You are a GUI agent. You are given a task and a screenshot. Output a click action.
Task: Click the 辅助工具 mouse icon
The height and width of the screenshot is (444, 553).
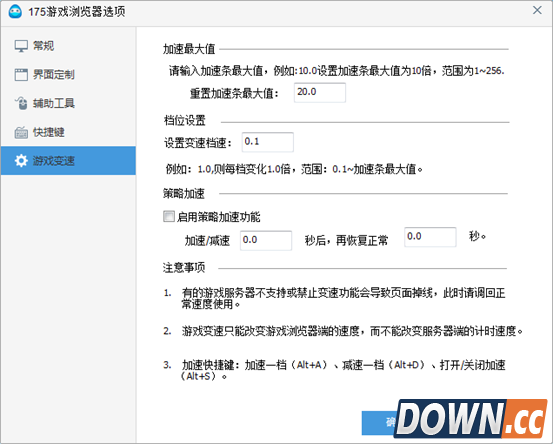coord(21,103)
